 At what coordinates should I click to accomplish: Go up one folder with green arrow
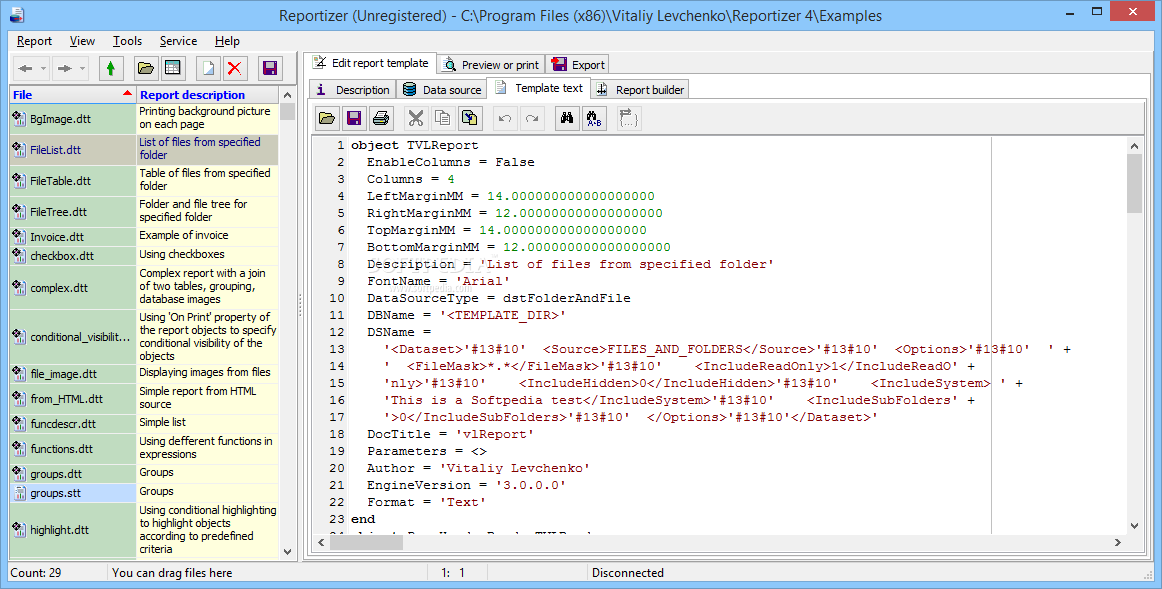[x=110, y=69]
